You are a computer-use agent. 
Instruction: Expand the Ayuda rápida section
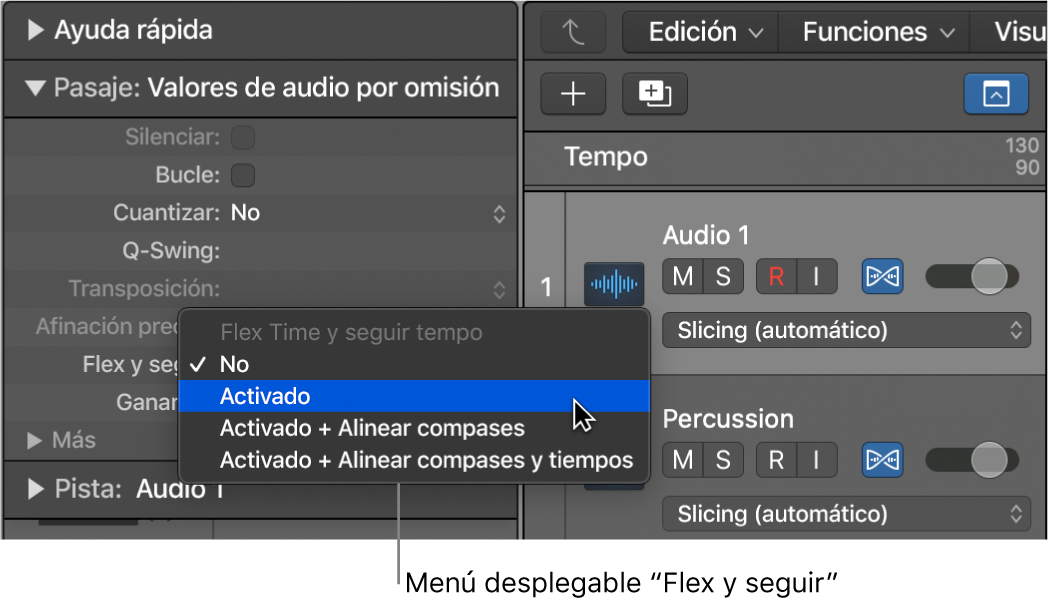pos(35,30)
